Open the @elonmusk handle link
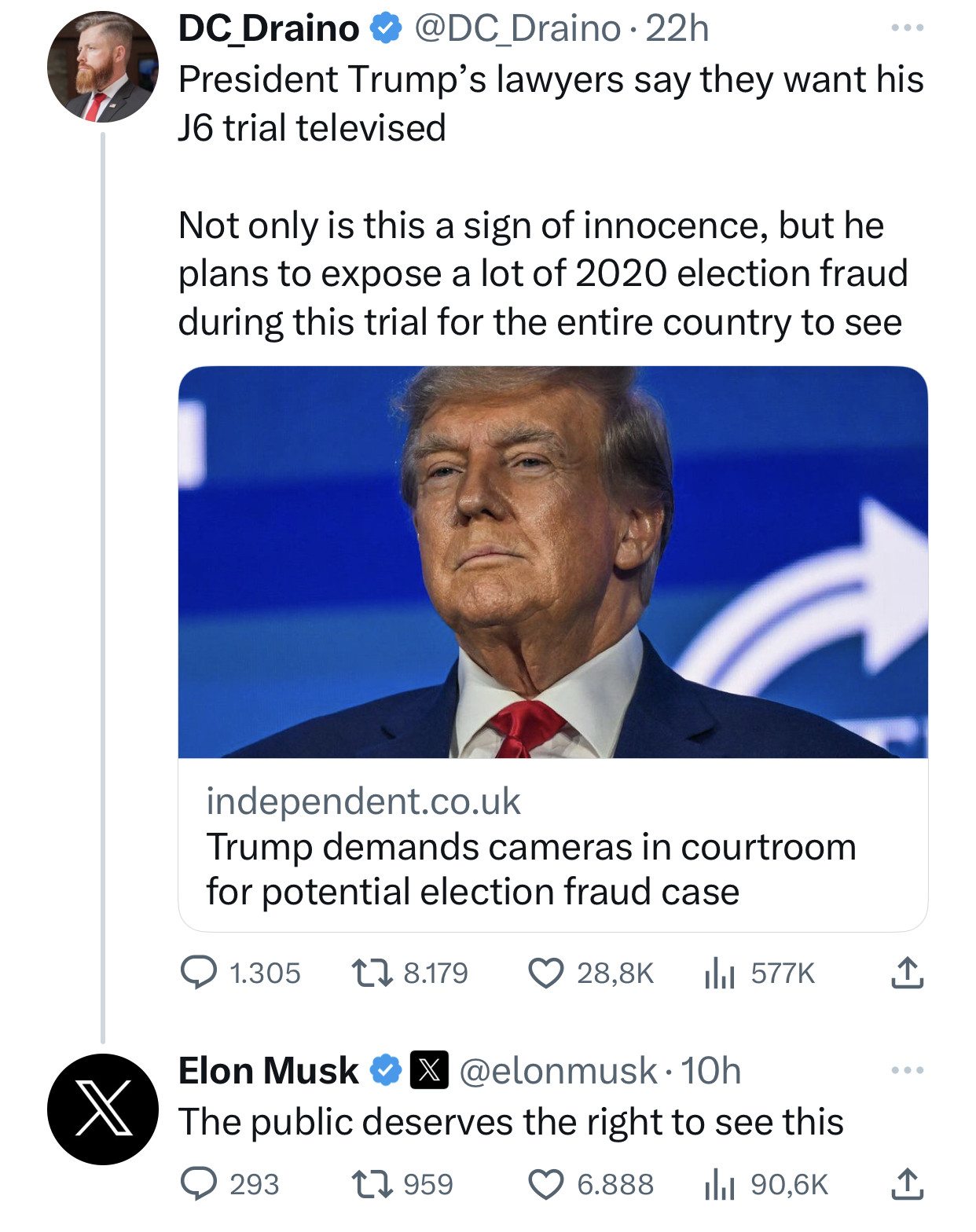 (x=558, y=1071)
